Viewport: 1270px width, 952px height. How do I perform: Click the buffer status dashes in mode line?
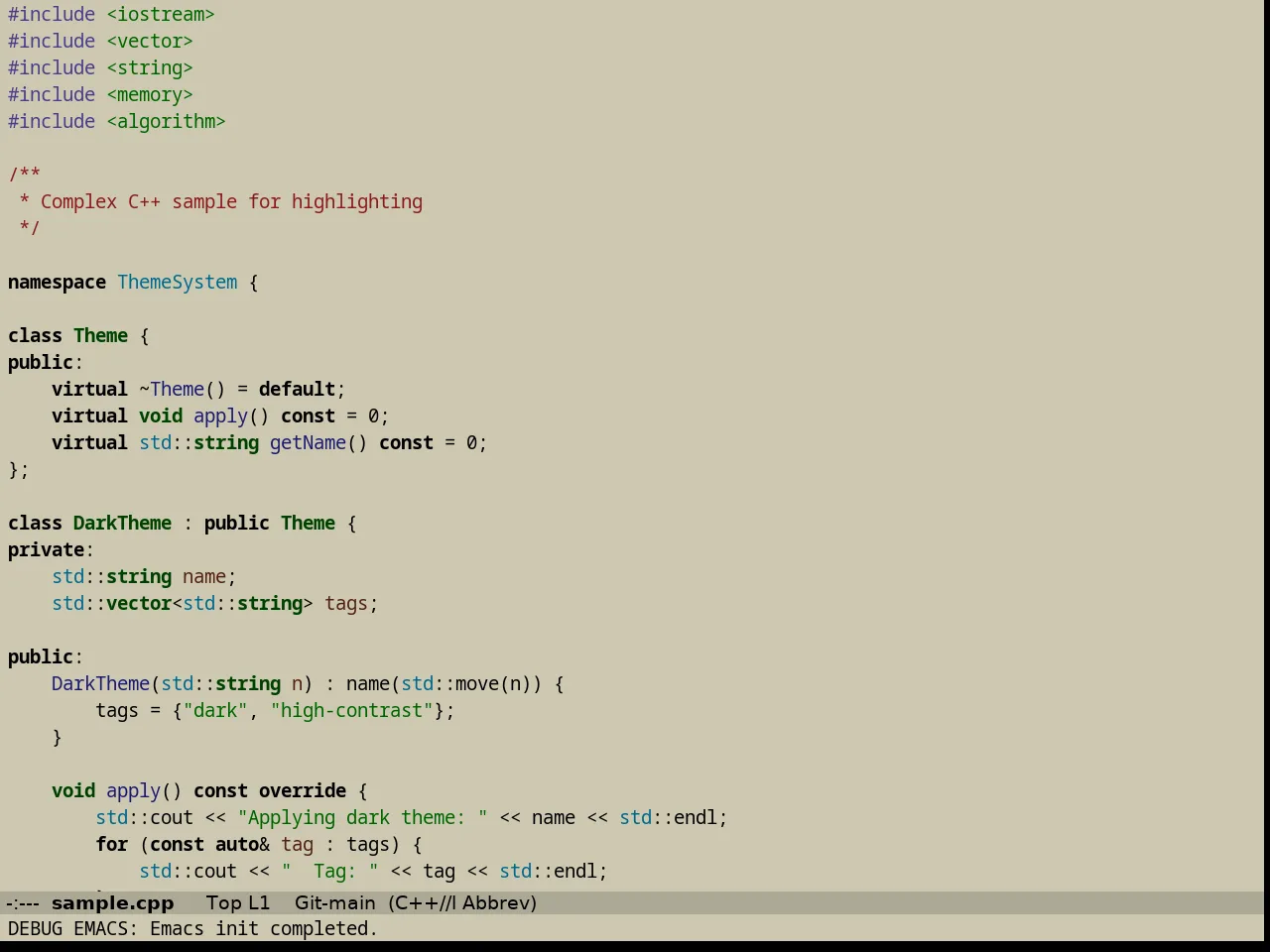pos(22,903)
